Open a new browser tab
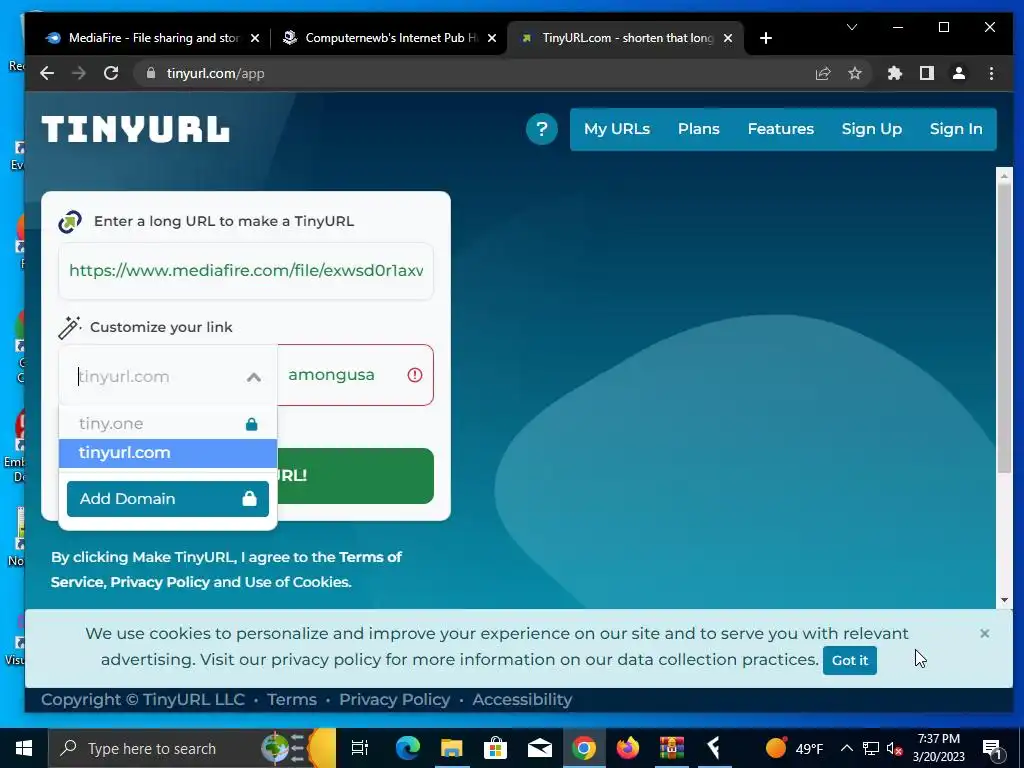 click(766, 38)
